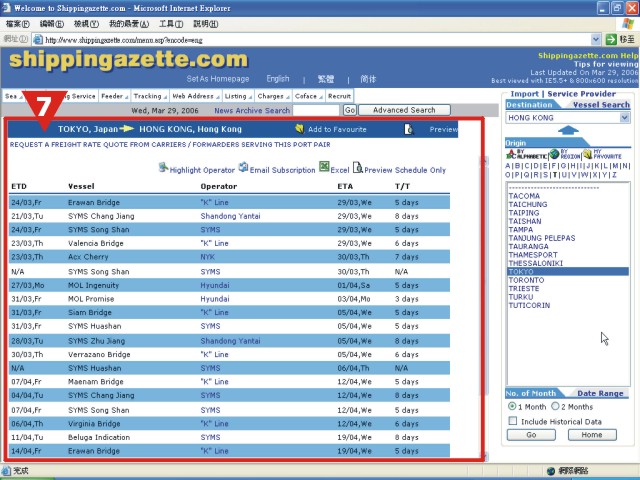This screenshot has width=640, height=480.
Task: Switch language to 繁體 link
Action: tap(326, 79)
